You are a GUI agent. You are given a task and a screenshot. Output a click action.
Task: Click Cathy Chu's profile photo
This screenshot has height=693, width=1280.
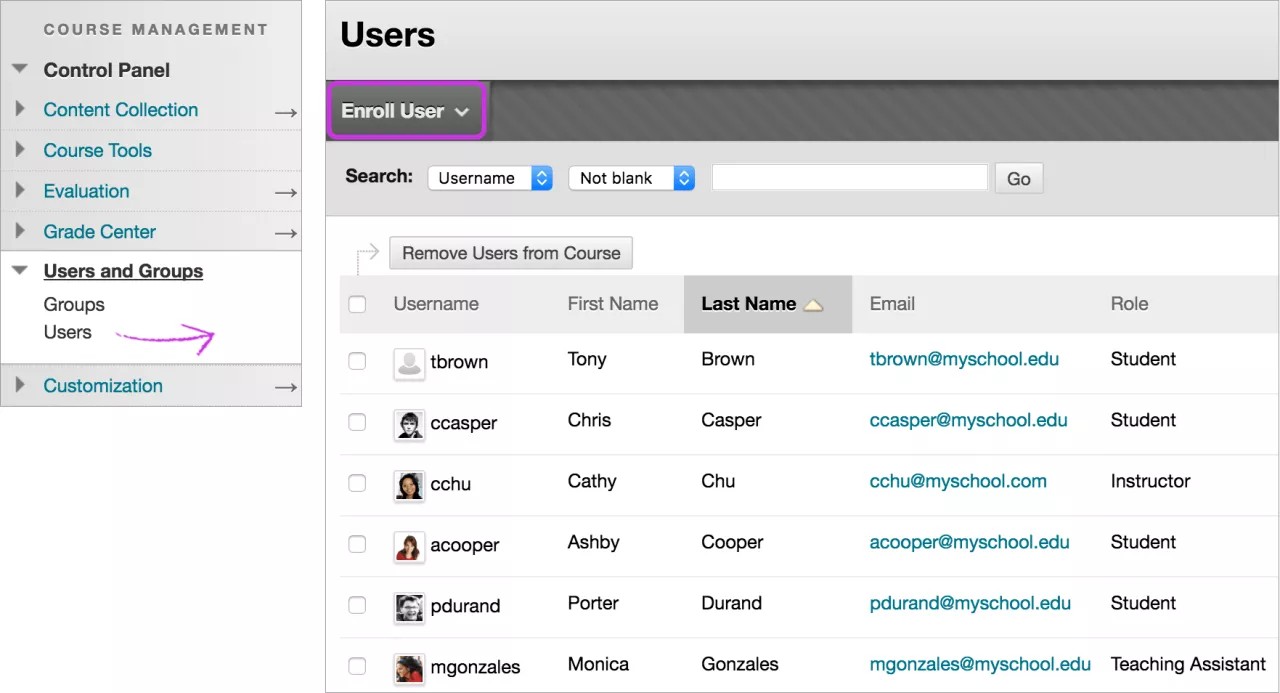(x=409, y=484)
